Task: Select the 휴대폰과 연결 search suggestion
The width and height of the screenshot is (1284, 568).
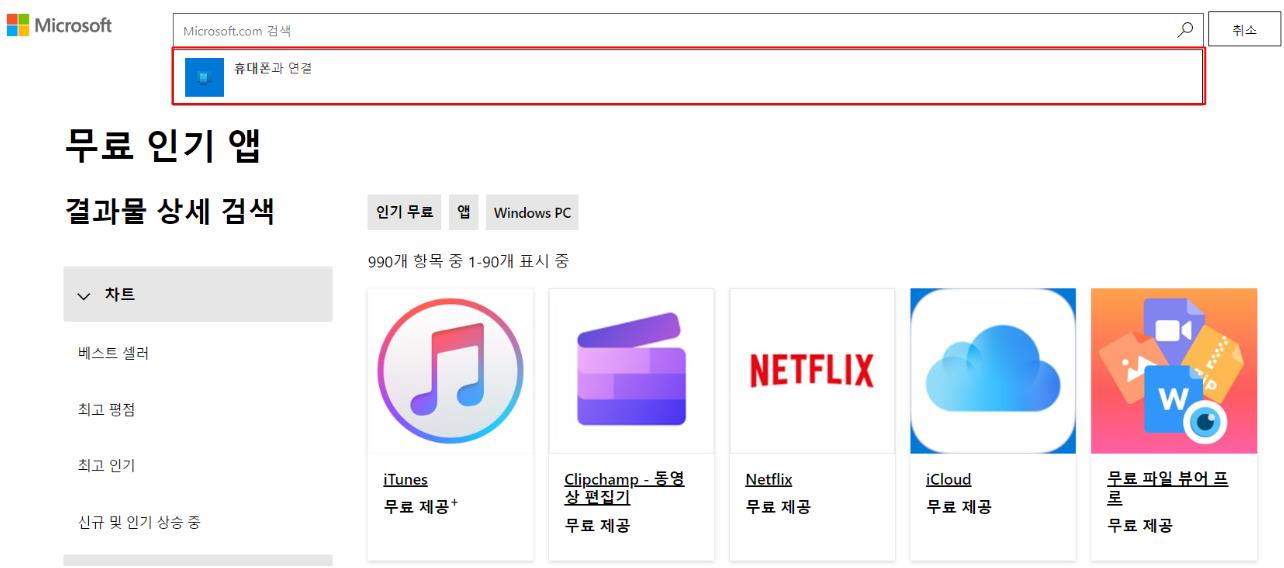Action: pos(688,77)
